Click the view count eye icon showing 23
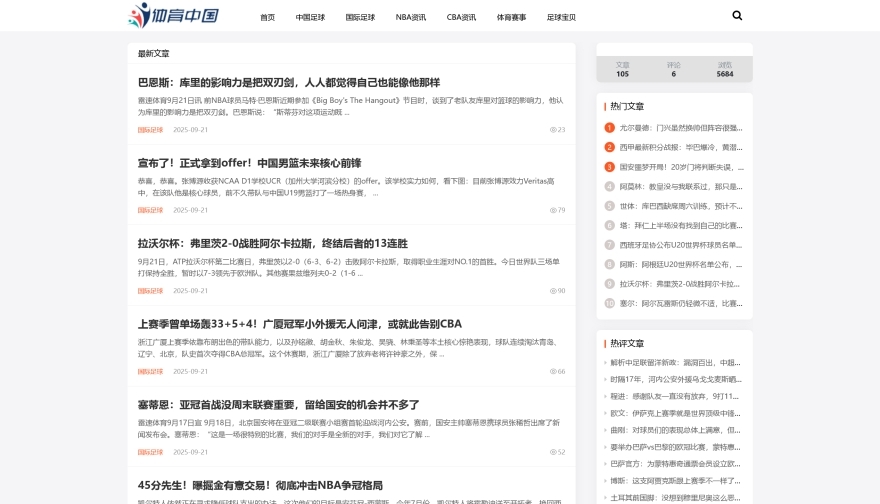This screenshot has height=504, width=880. (553, 130)
